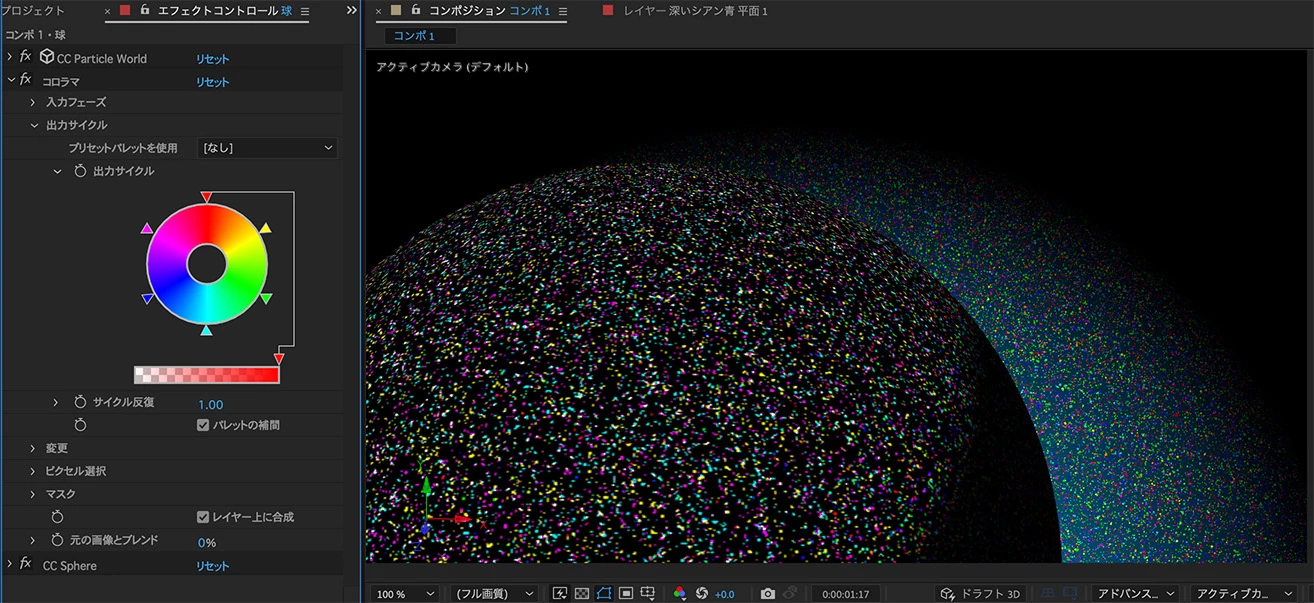The width and height of the screenshot is (1314, 603).
Task: Open the エフェクトコントロール panel menu
Action: pyautogui.click(x=305, y=11)
